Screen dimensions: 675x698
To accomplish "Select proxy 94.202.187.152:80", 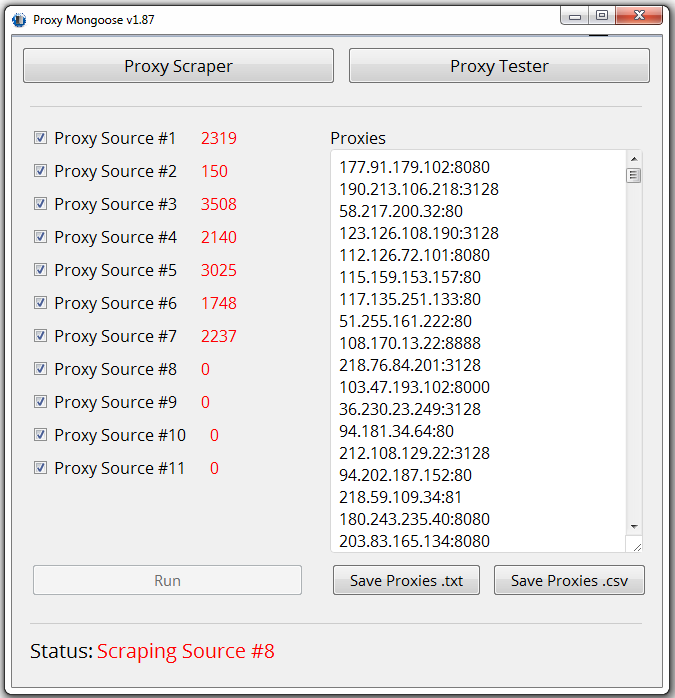I will [x=405, y=475].
